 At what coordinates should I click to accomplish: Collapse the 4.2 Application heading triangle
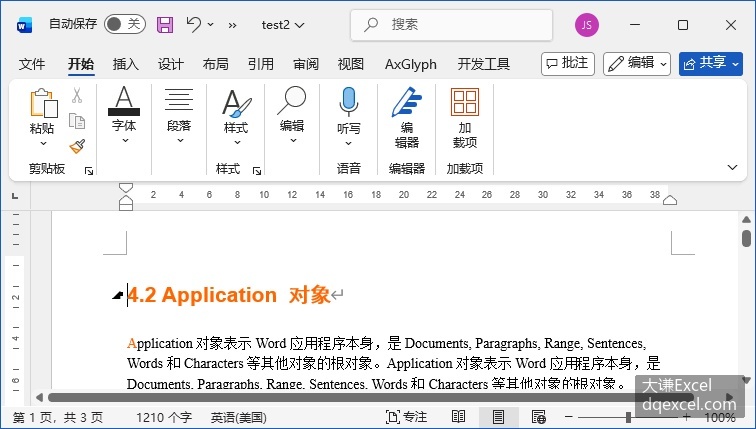(x=117, y=295)
